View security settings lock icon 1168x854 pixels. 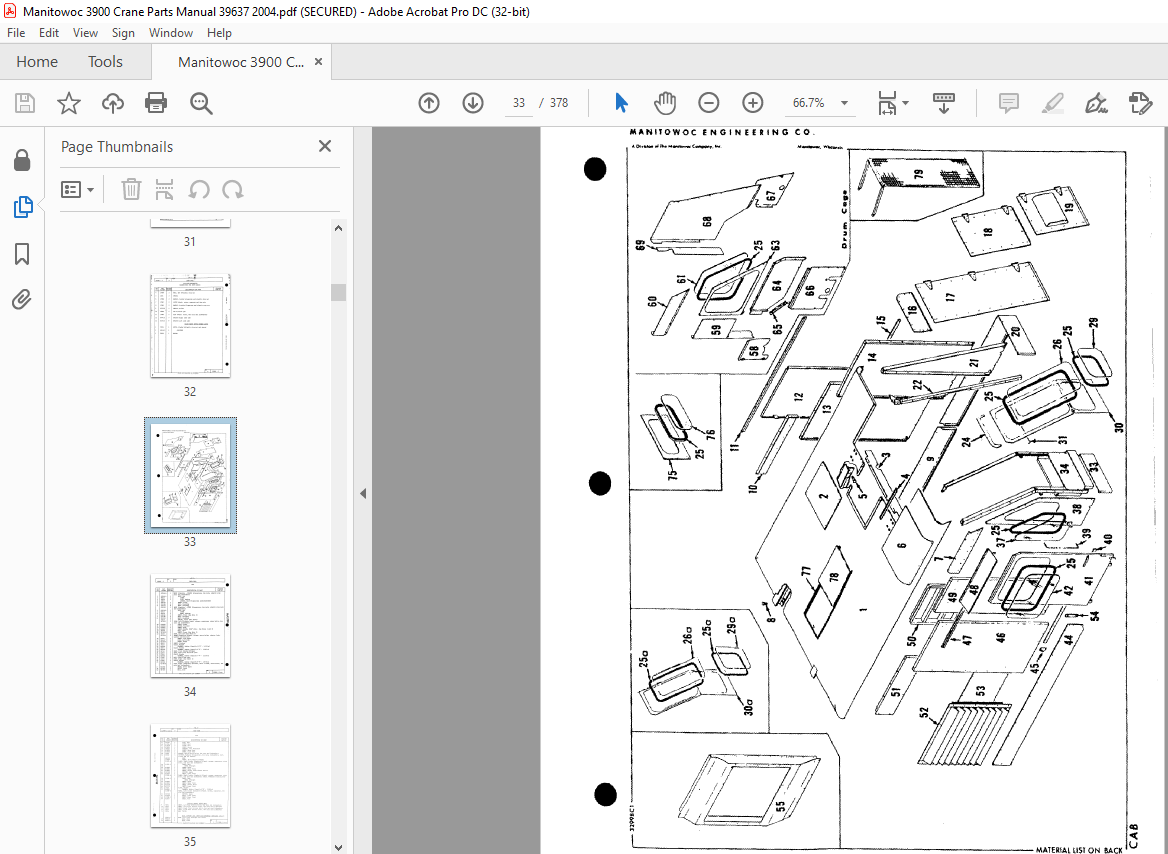click(22, 159)
